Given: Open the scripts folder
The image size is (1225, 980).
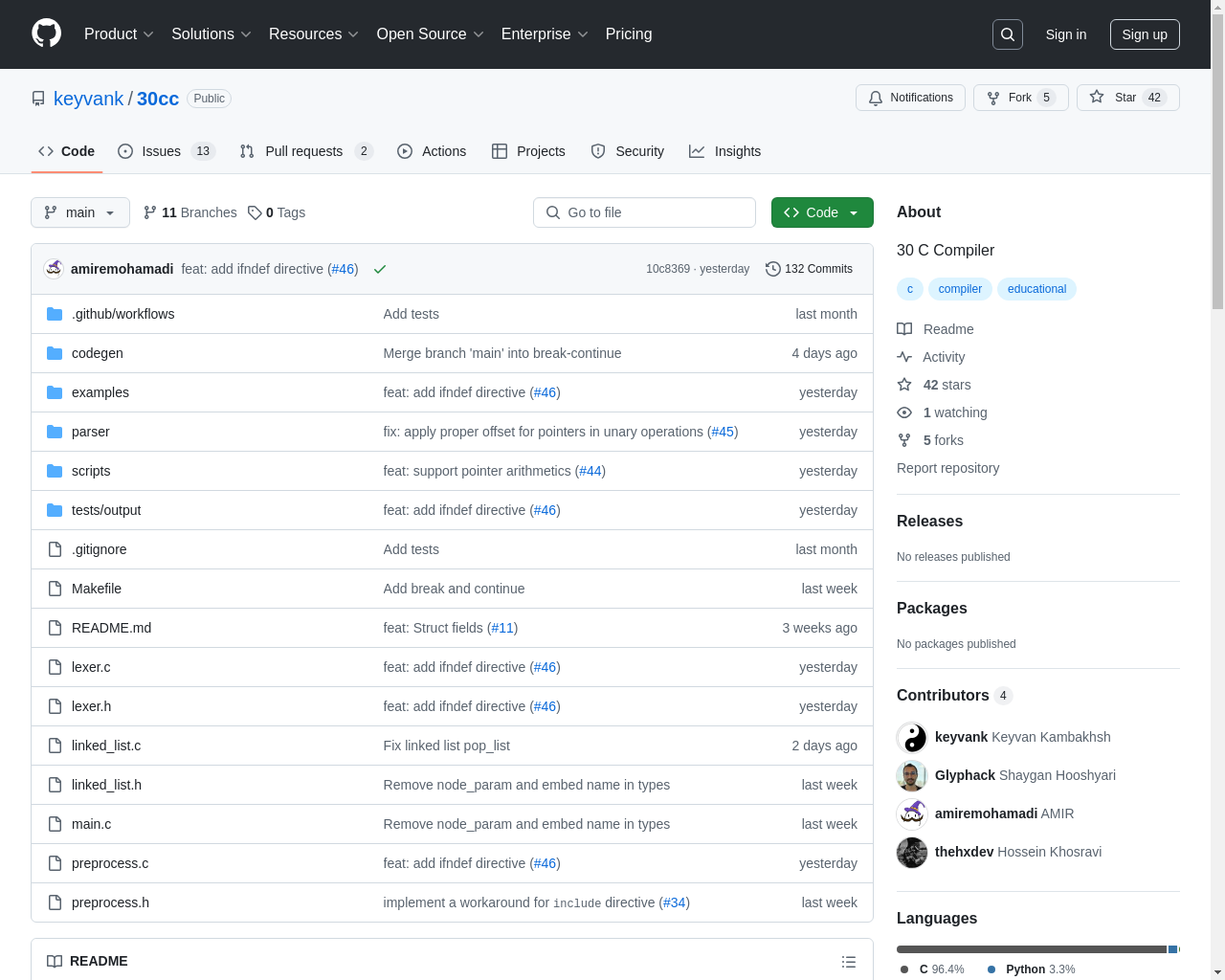Looking at the screenshot, I should coord(91,471).
